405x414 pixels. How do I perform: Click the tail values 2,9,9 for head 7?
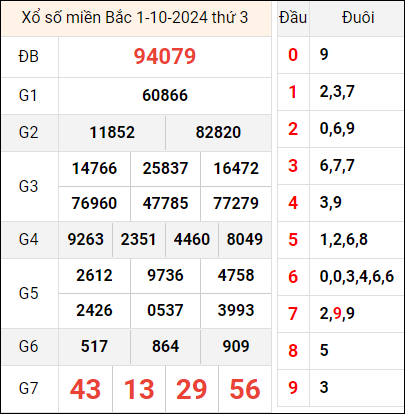[x=337, y=314]
